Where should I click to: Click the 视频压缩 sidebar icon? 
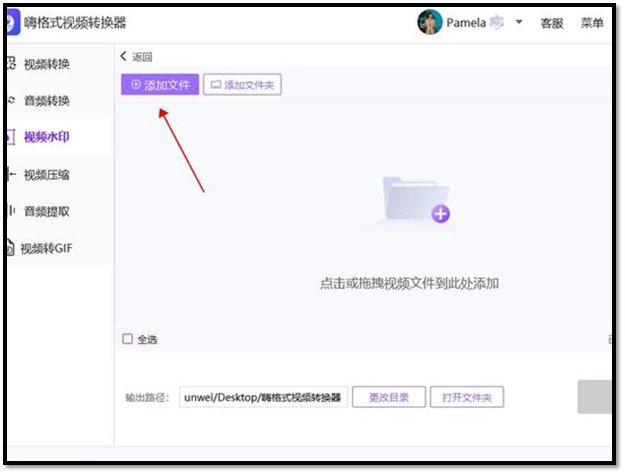(12, 174)
